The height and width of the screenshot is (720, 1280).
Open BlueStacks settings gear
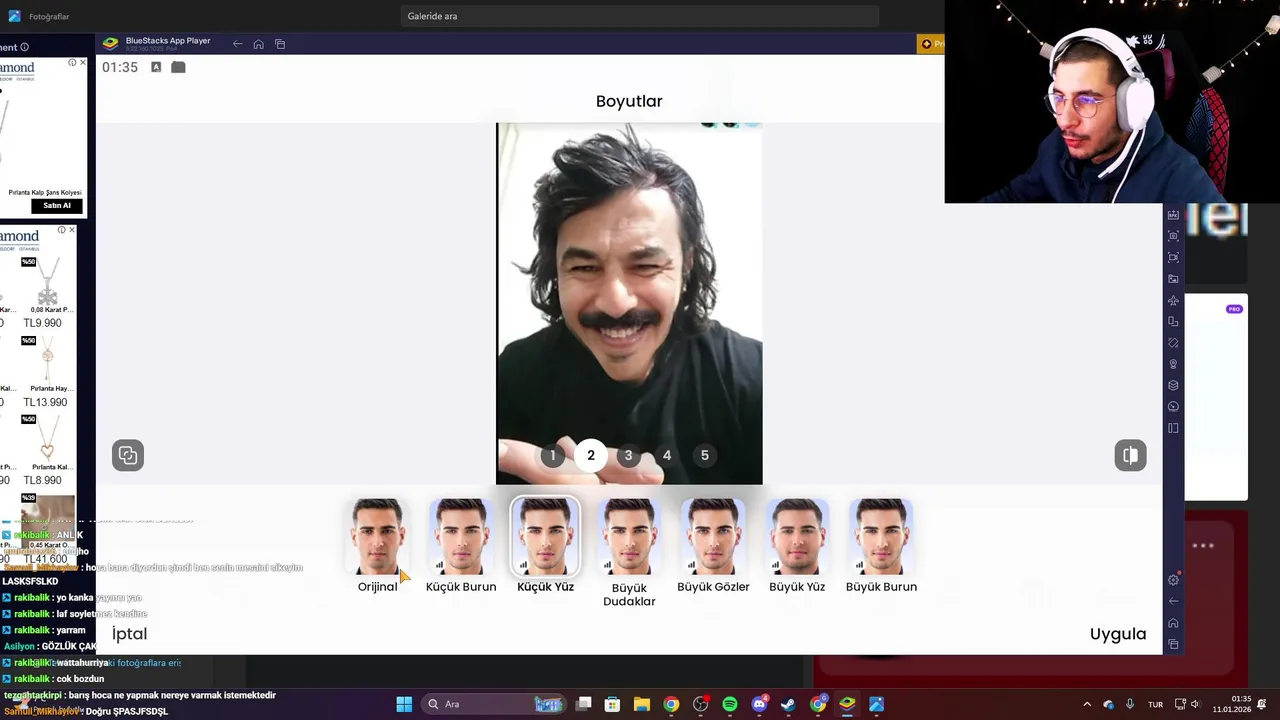click(1173, 580)
